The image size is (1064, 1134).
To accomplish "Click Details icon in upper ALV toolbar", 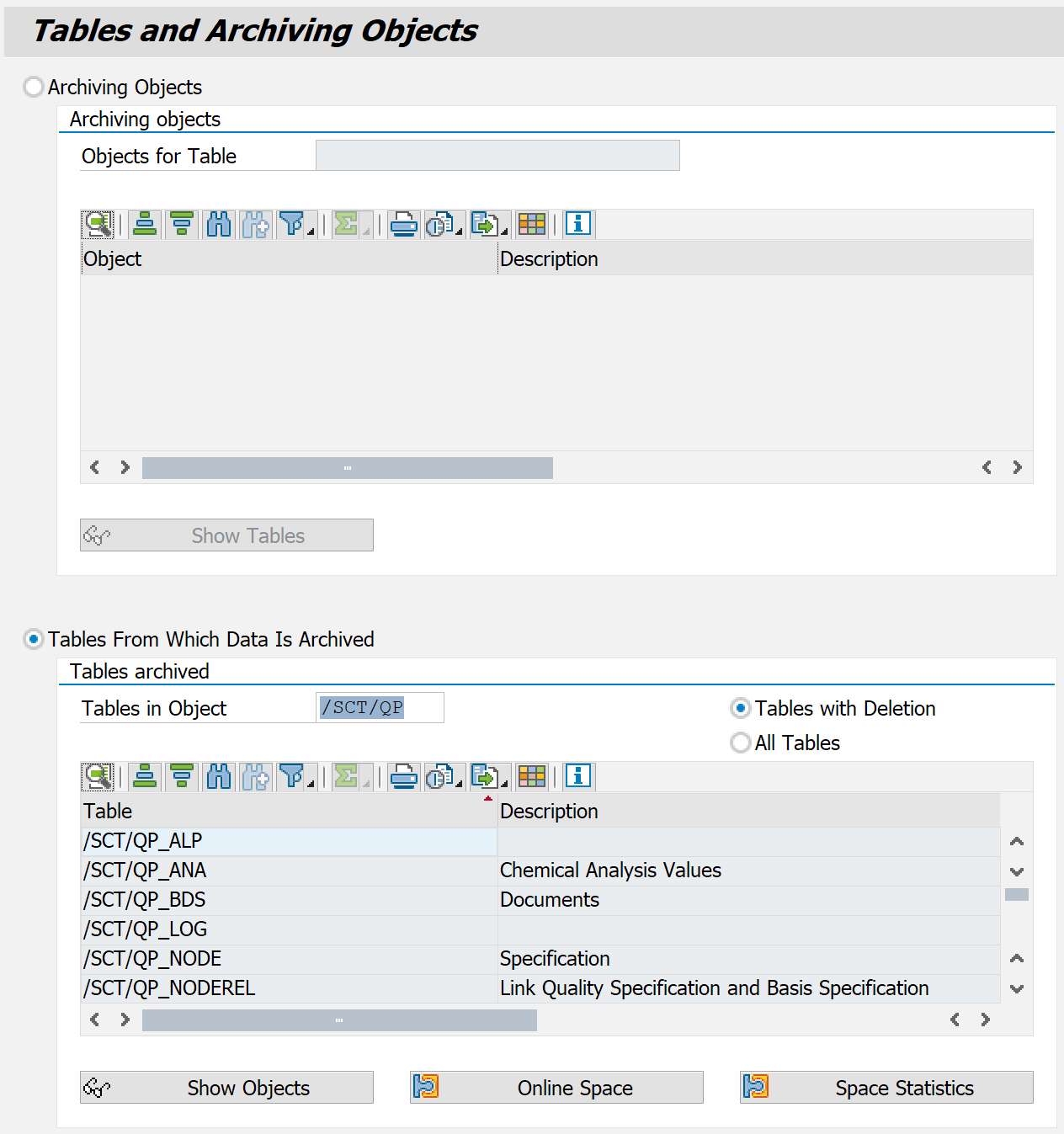I will tap(98, 224).
